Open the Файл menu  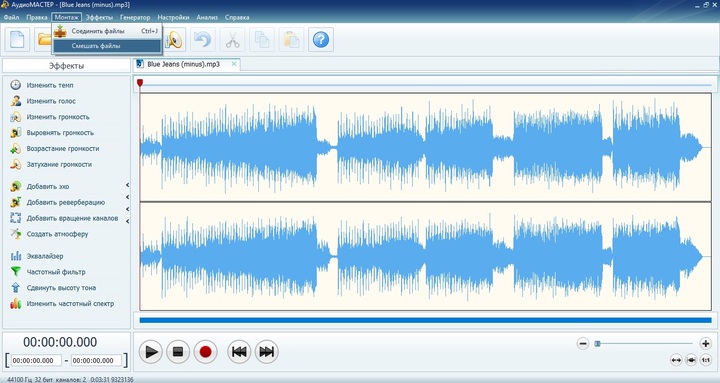tap(11, 17)
